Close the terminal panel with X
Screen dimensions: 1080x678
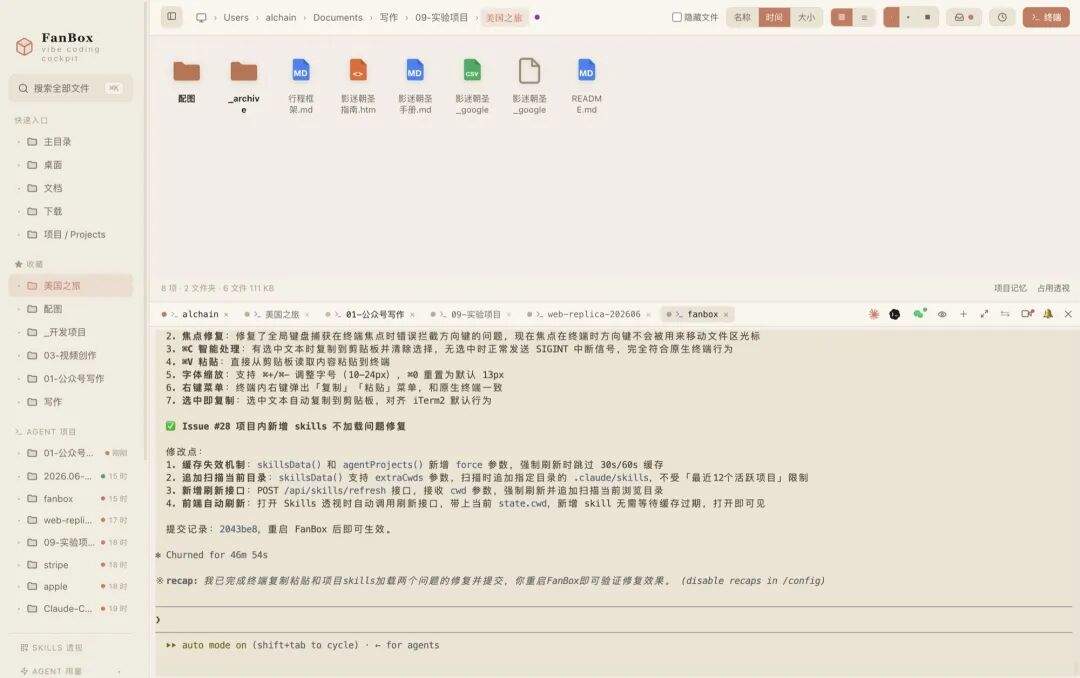coord(1068,314)
